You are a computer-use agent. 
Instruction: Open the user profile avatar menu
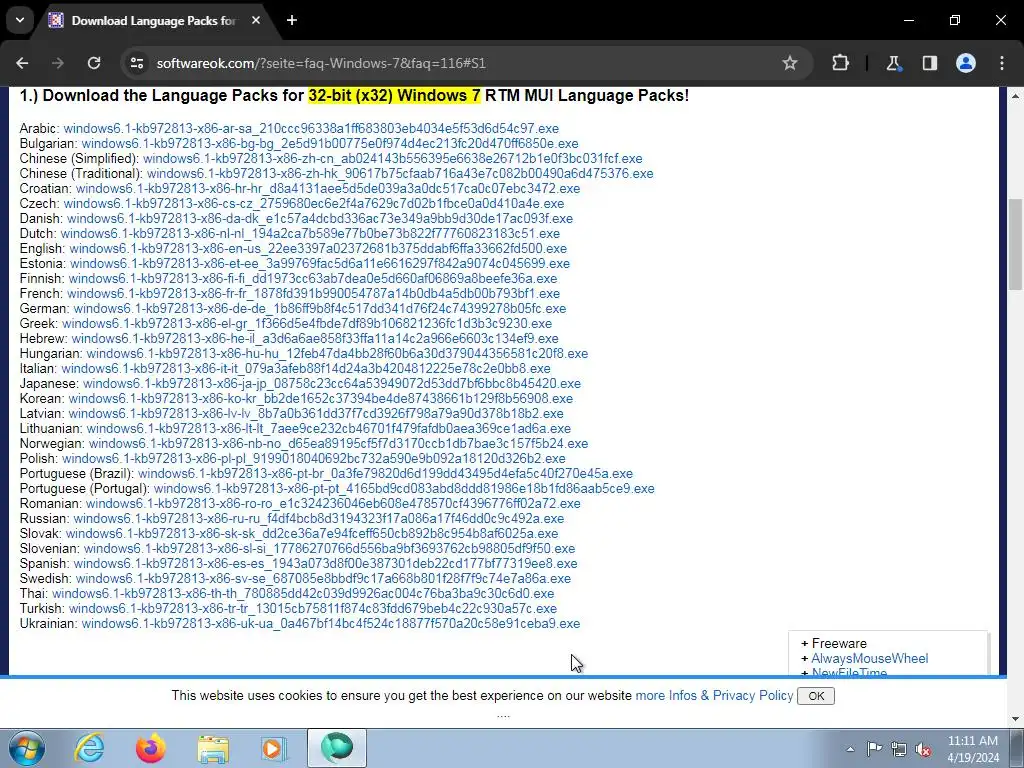[x=966, y=63]
